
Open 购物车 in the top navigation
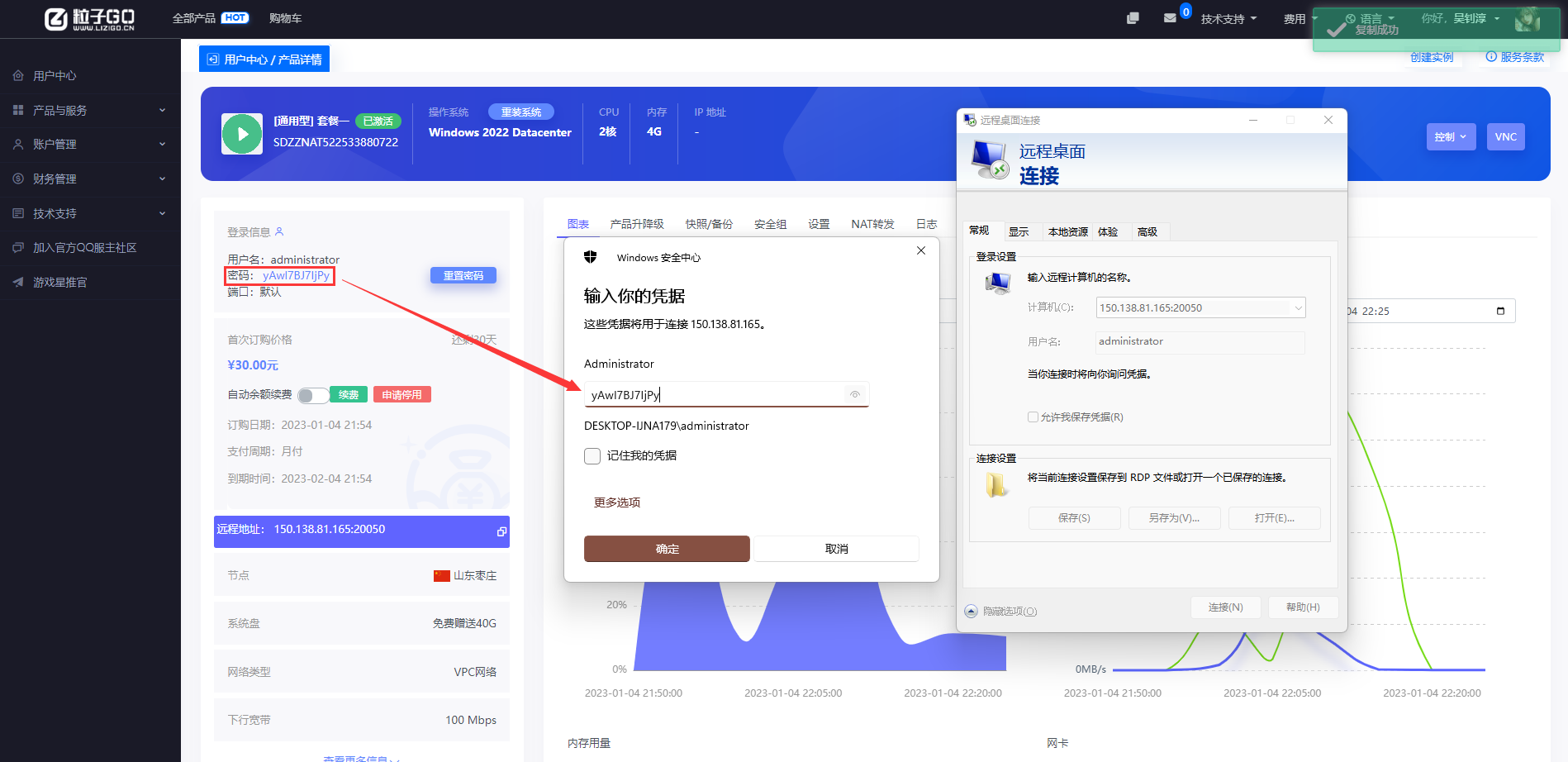point(286,18)
